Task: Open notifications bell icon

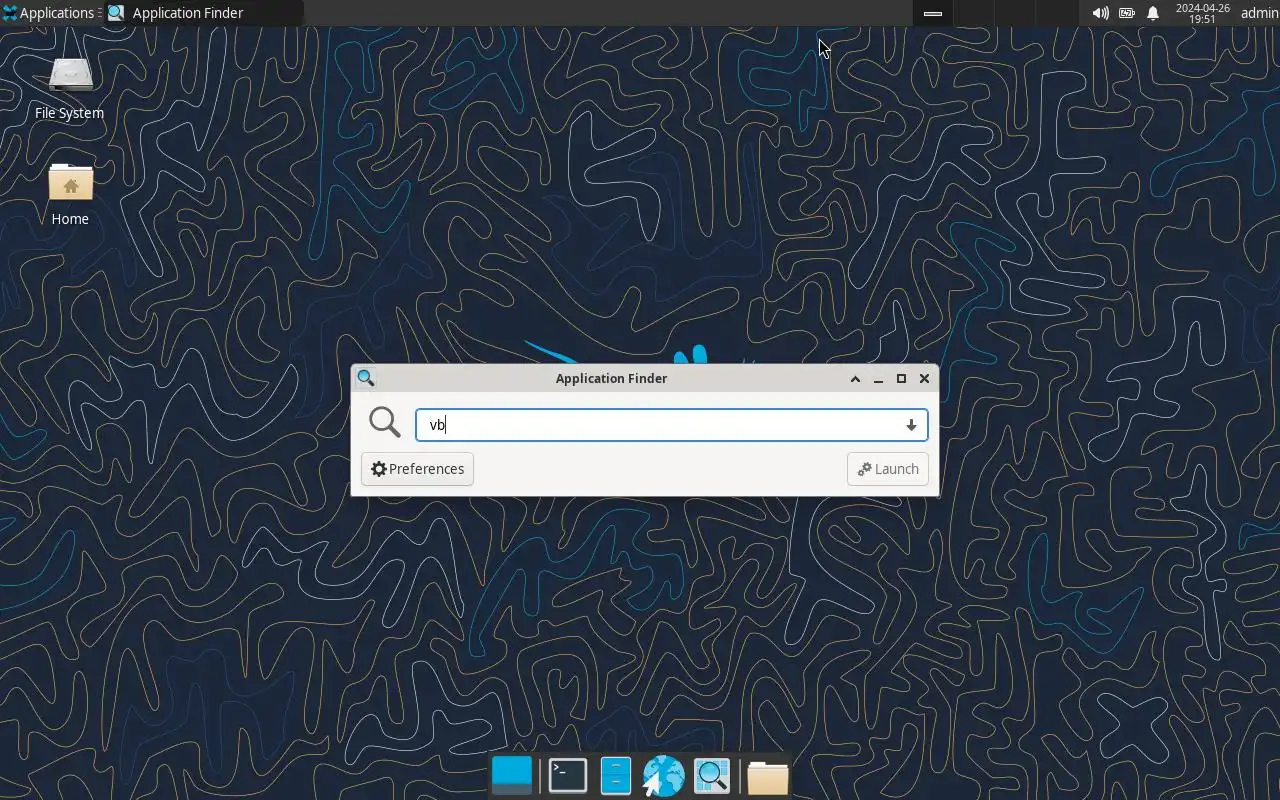Action: click(1153, 13)
